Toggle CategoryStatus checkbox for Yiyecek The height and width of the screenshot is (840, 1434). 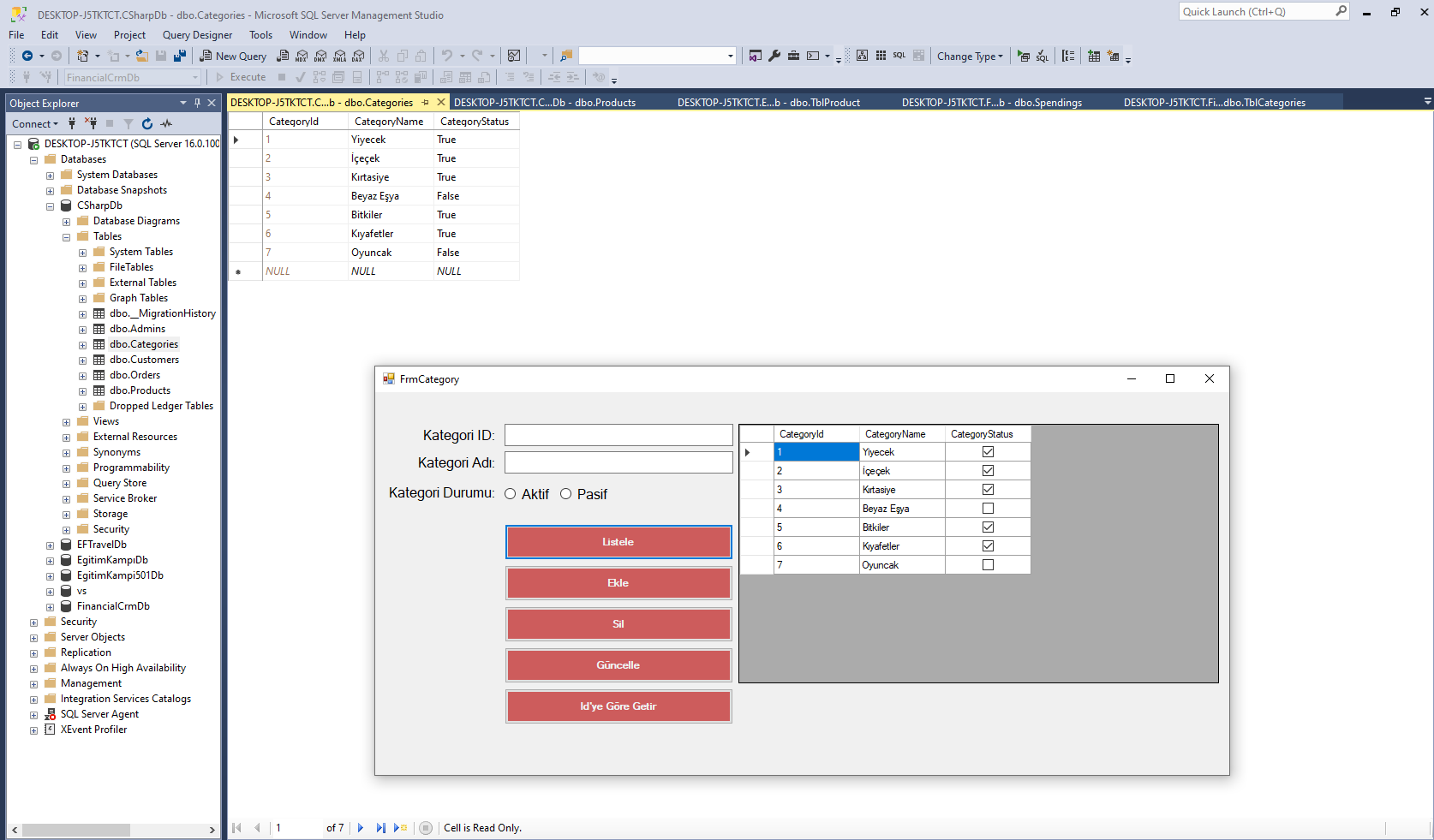click(988, 452)
